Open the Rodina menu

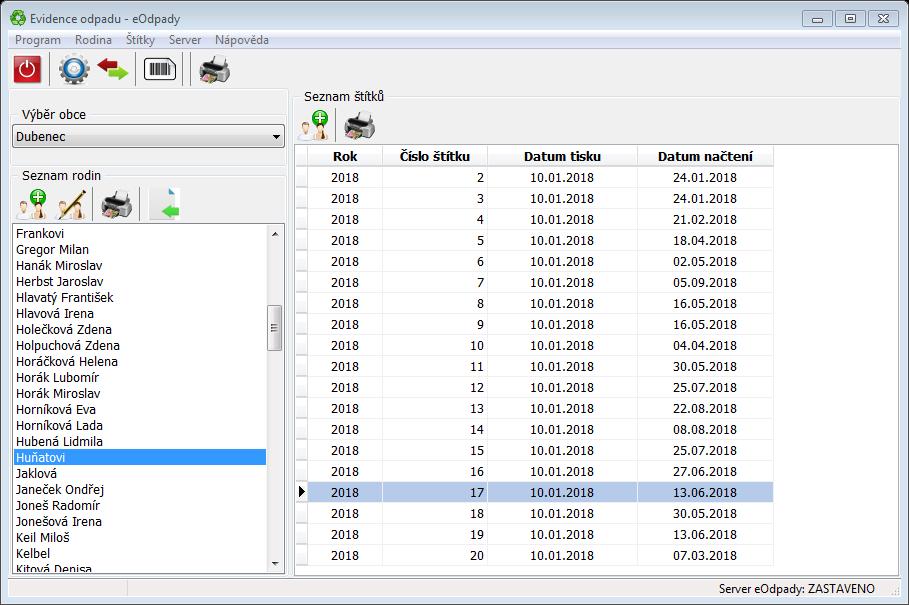click(93, 40)
